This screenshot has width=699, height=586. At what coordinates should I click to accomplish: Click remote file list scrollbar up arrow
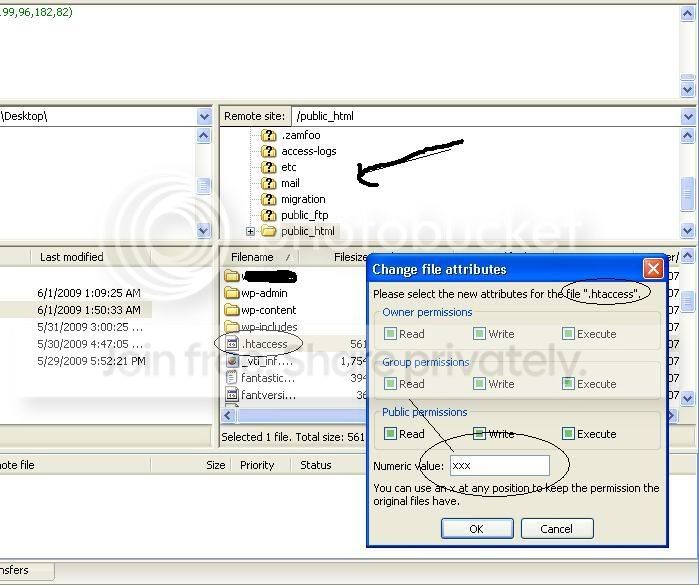tap(688, 256)
